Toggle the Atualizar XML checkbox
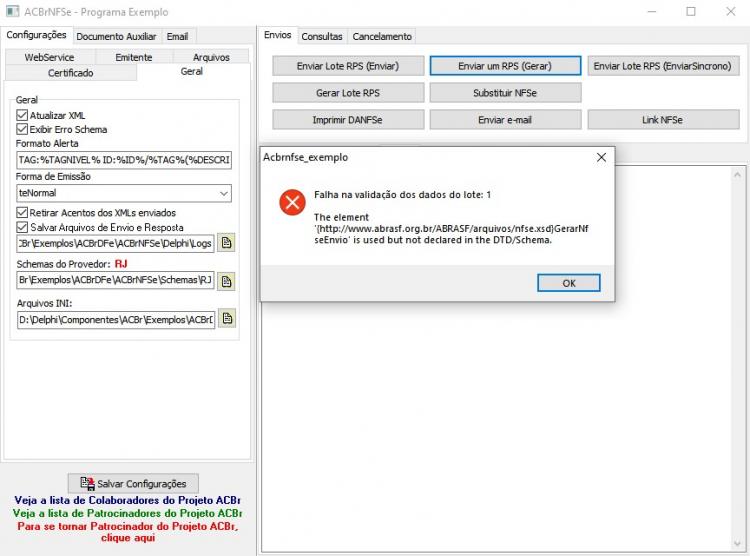750x556 pixels. pyautogui.click(x=22, y=115)
